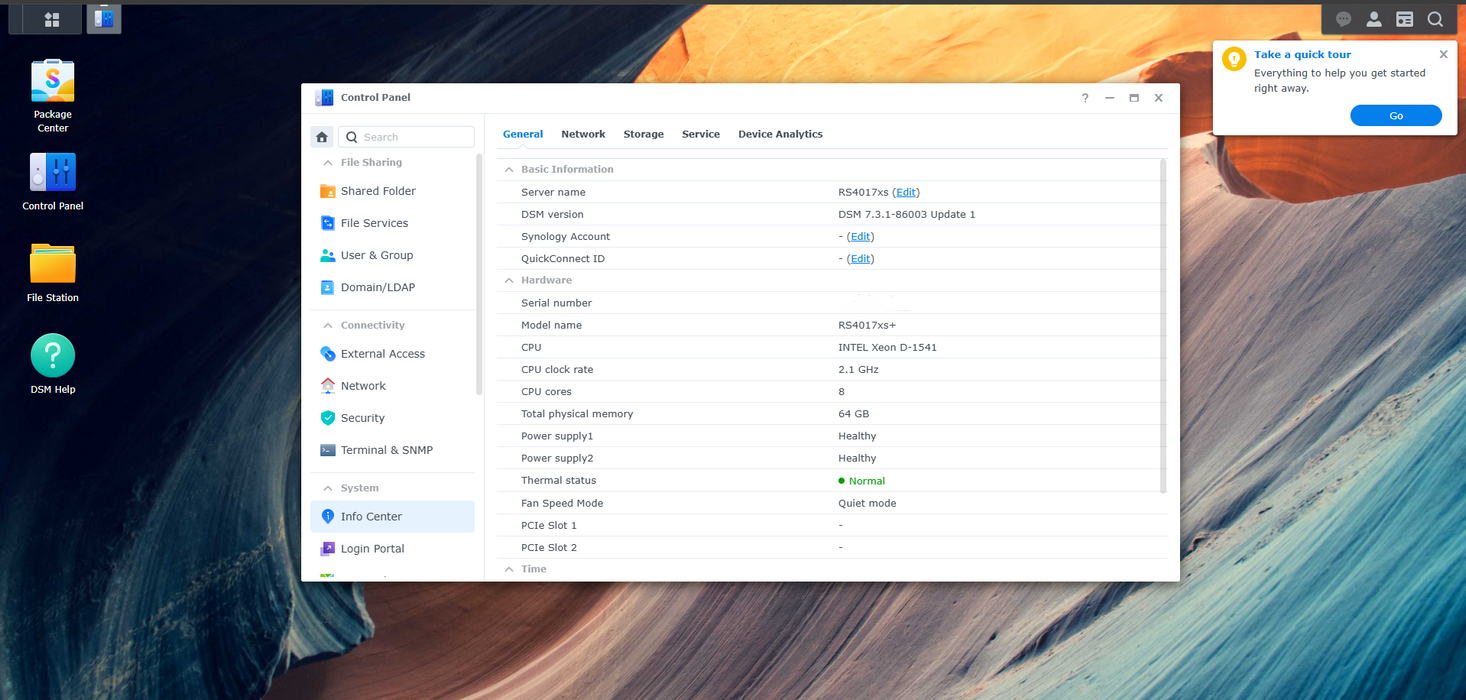Edit the QuickConnect ID
Screen dimensions: 1466x700
pyautogui.click(x=860, y=259)
